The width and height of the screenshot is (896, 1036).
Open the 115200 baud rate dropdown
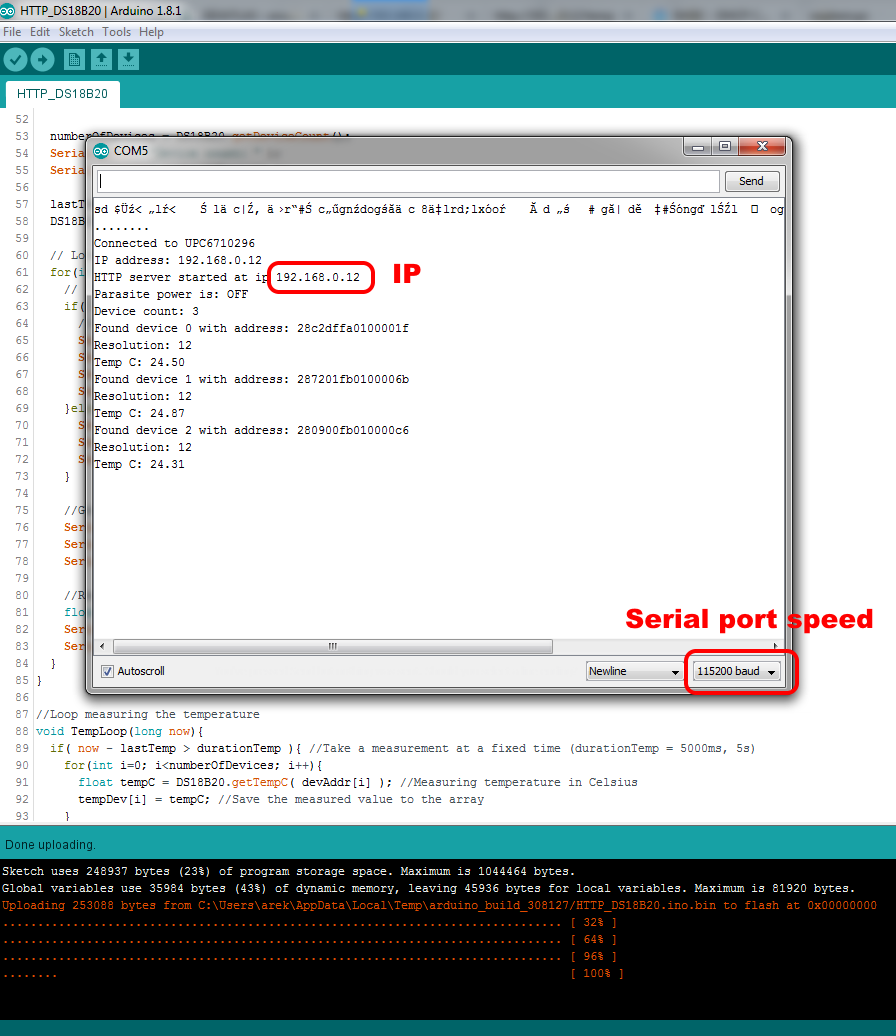737,671
